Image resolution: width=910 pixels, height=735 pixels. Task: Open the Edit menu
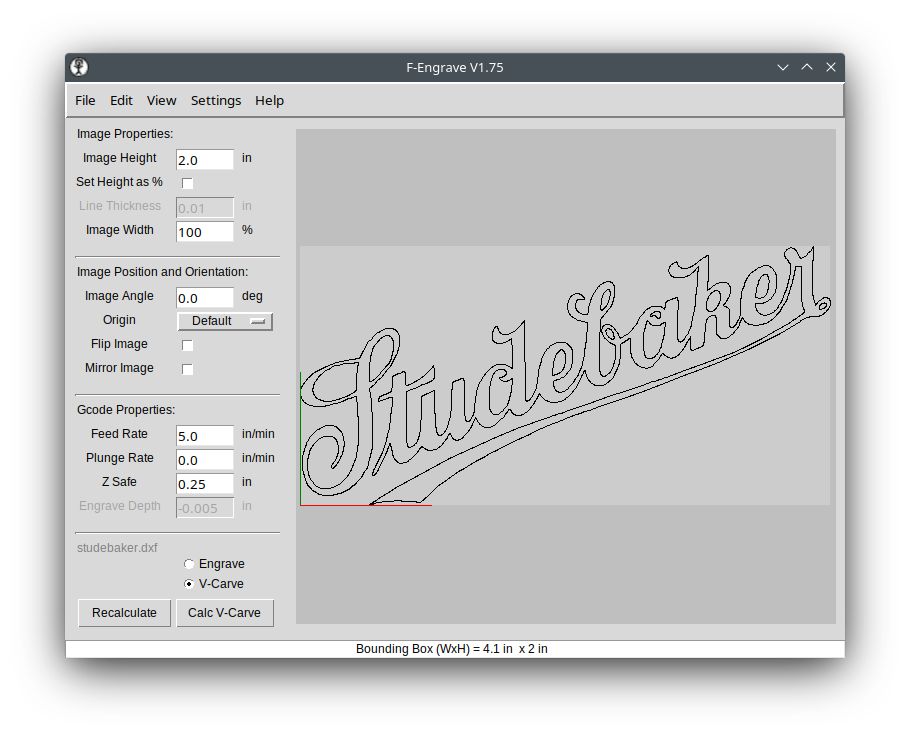point(121,100)
